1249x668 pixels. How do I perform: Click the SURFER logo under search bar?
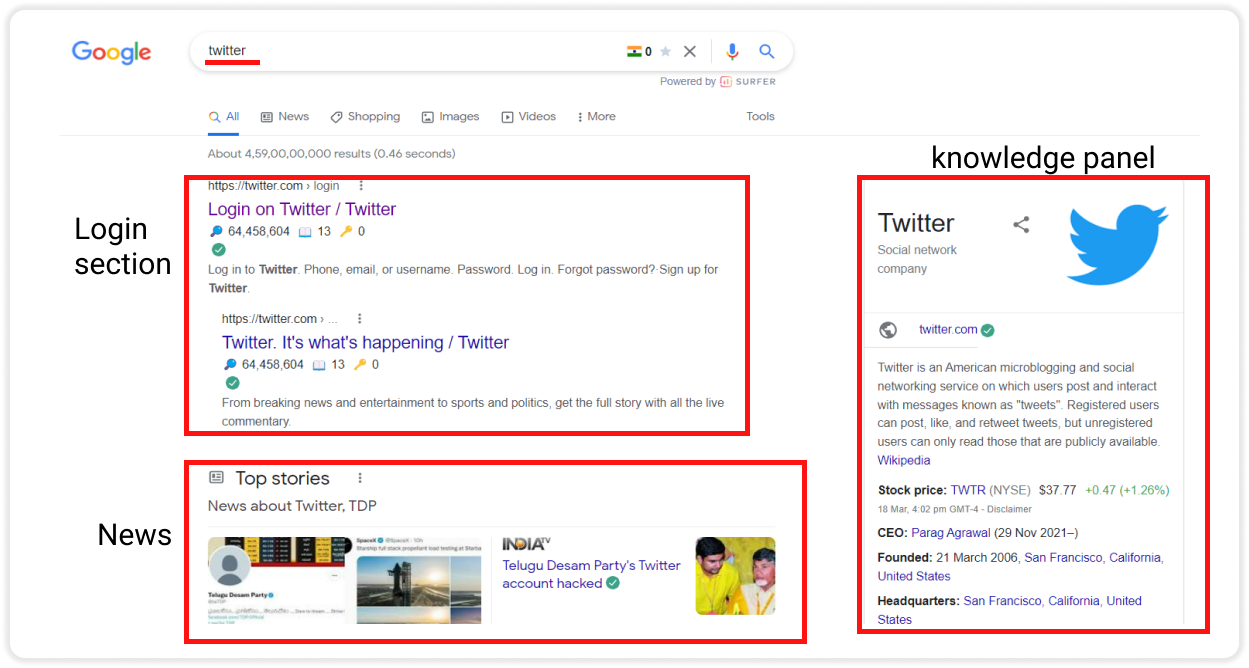[748, 82]
